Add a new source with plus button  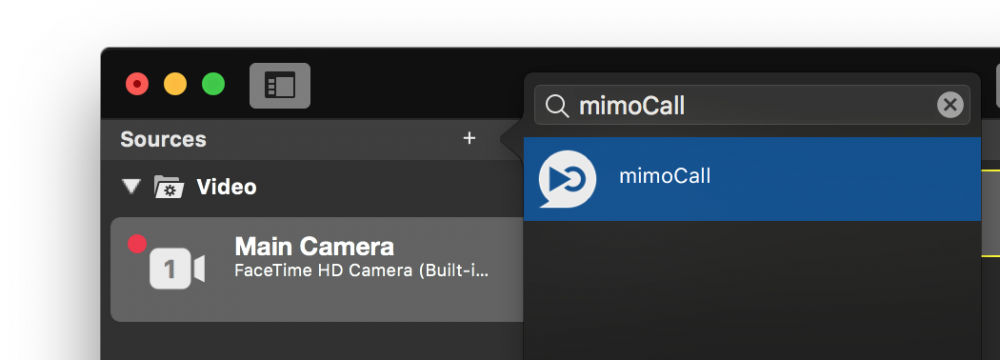coord(469,138)
